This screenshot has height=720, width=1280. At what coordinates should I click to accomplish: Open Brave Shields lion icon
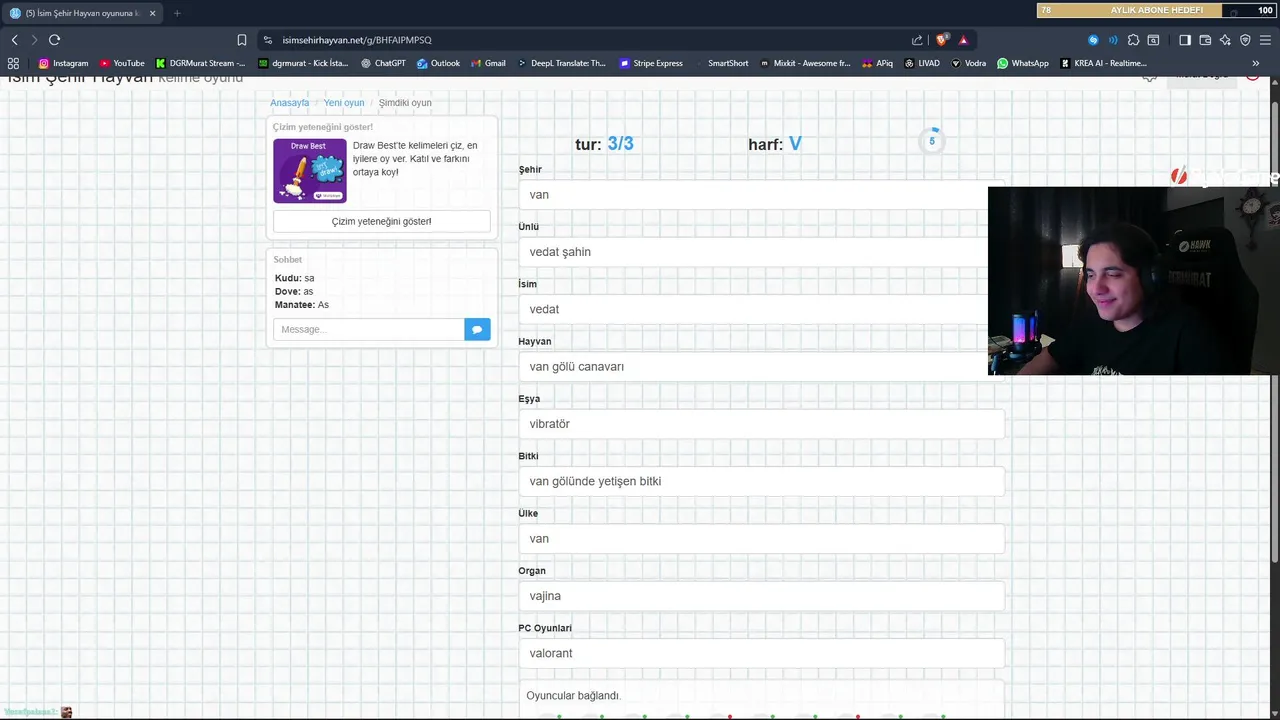pos(942,40)
